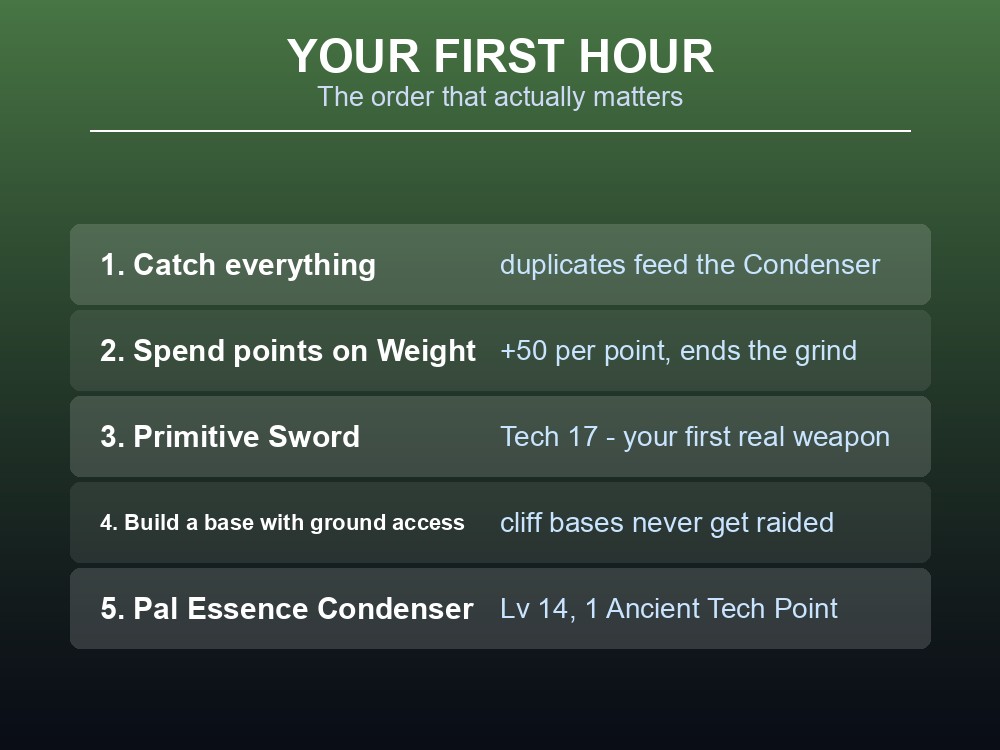Click 'Tech 17 - your first real weapon'
1000x750 pixels.
pyautogui.click(x=695, y=437)
